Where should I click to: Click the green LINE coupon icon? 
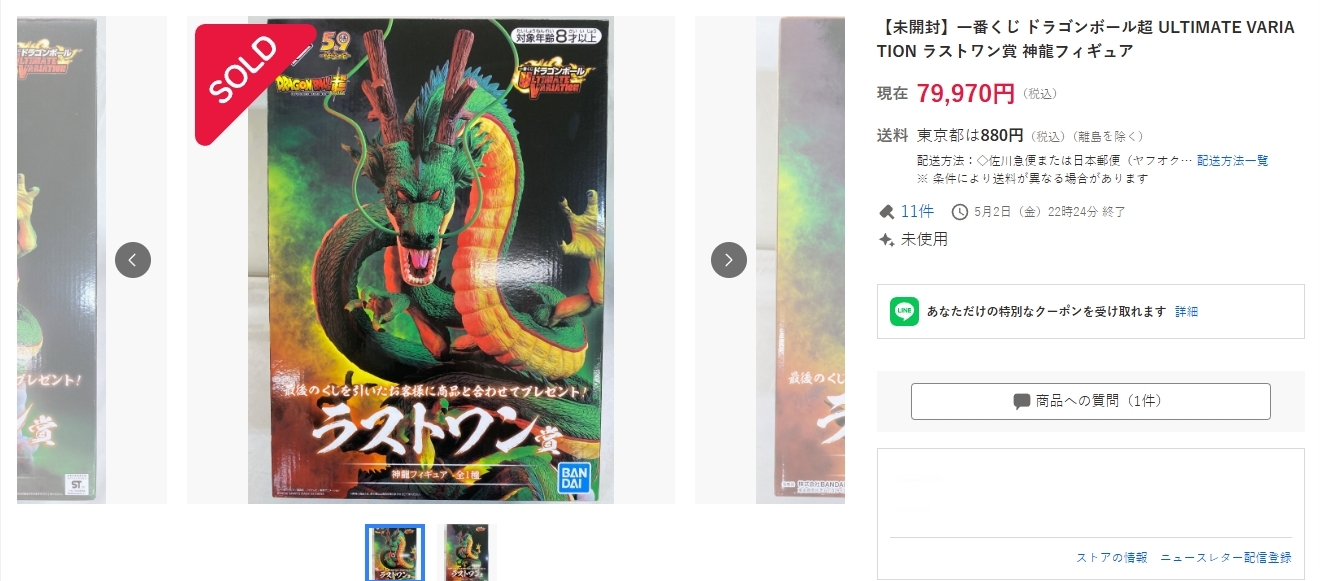click(904, 312)
